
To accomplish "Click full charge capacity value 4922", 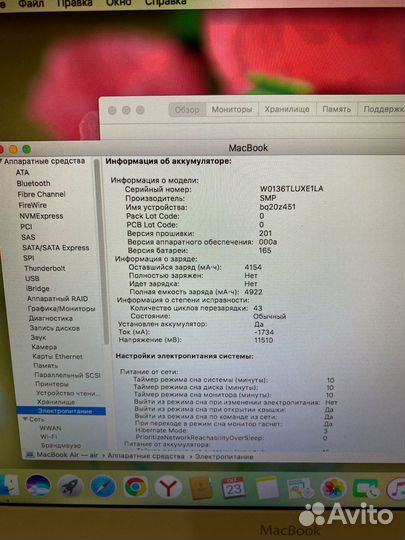I will pyautogui.click(x=253, y=292).
